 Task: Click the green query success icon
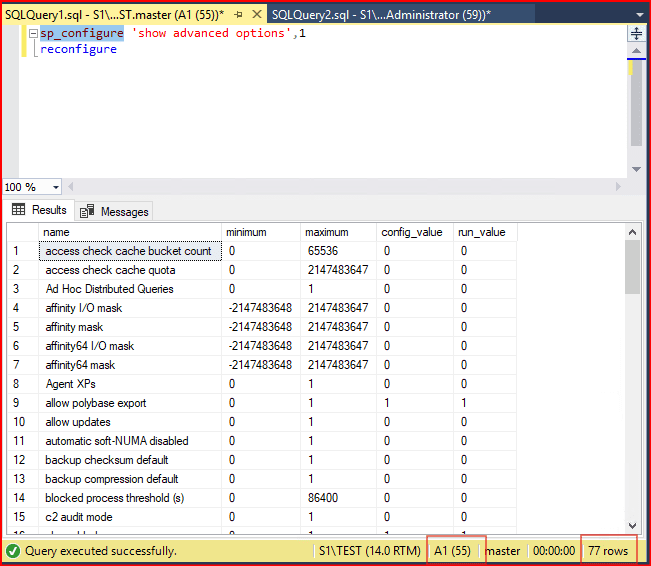(14, 551)
